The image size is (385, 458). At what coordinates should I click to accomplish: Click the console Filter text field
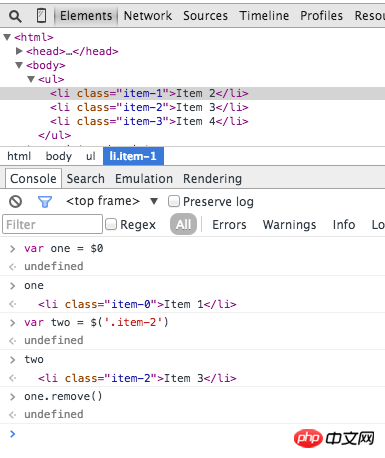click(x=52, y=224)
